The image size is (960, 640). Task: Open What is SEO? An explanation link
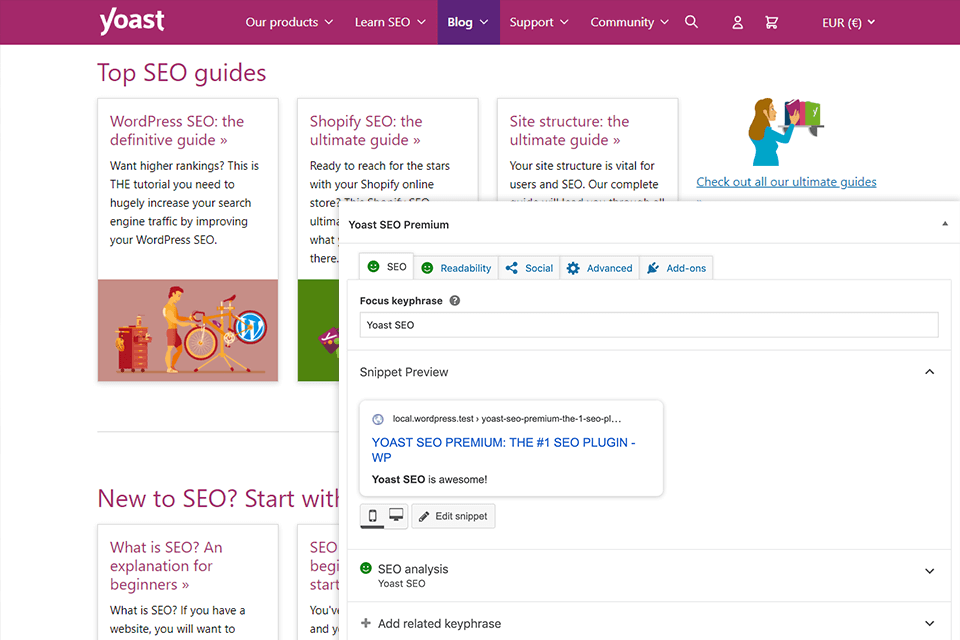click(166, 566)
